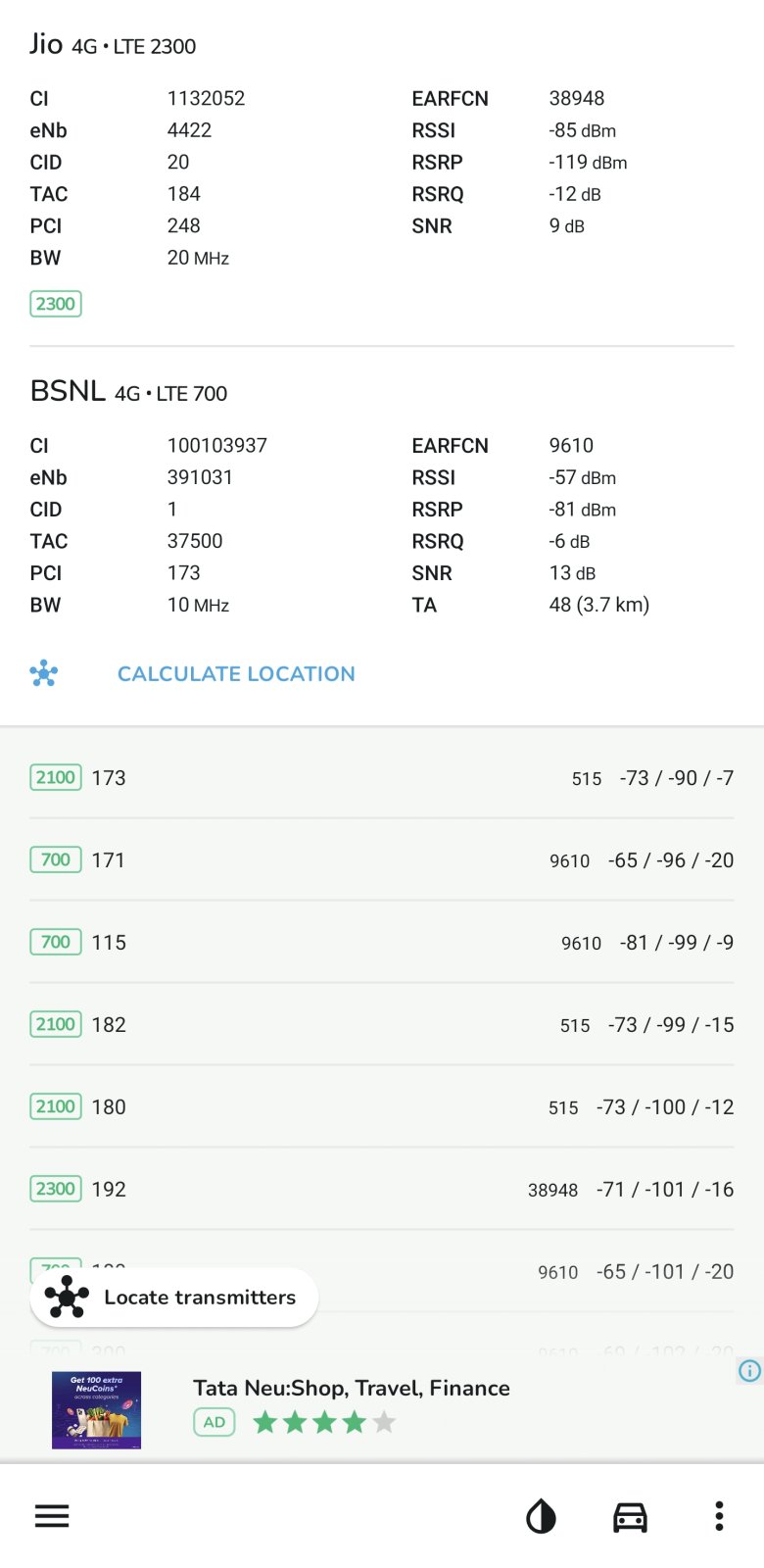Tap the Jio 4G LTE 2300 header
This screenshot has width=764, height=1568.
[x=113, y=45]
